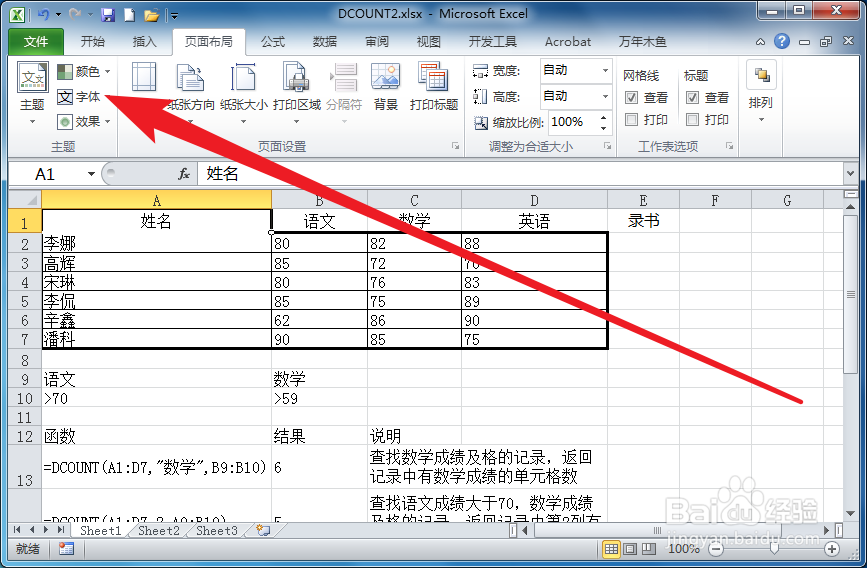867x568 pixels.
Task: Open Customize Quick Access Toolbar dropdown
Action: pyautogui.click(x=174, y=16)
